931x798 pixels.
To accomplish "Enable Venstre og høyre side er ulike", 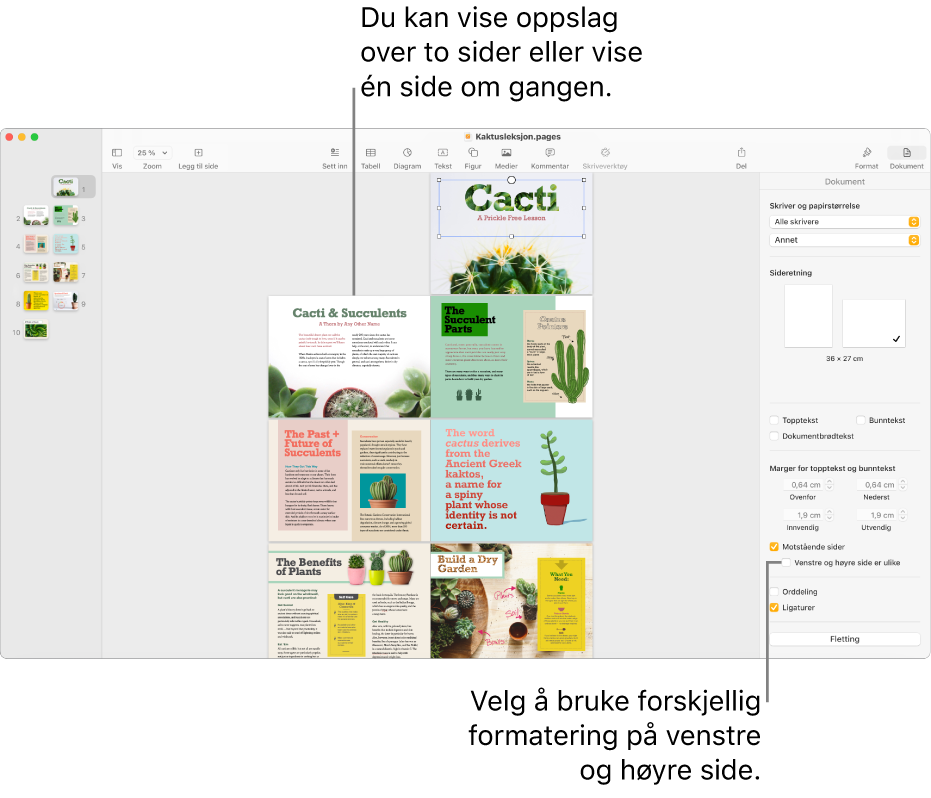I will coord(786,563).
